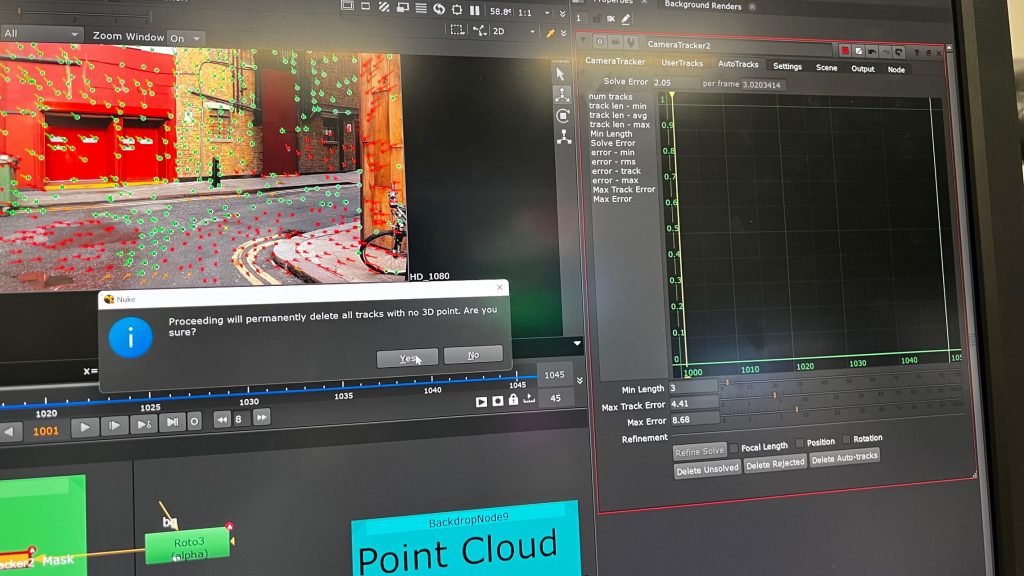Toggle the region of interest icon
The width and height of the screenshot is (1024, 576).
(456, 9)
